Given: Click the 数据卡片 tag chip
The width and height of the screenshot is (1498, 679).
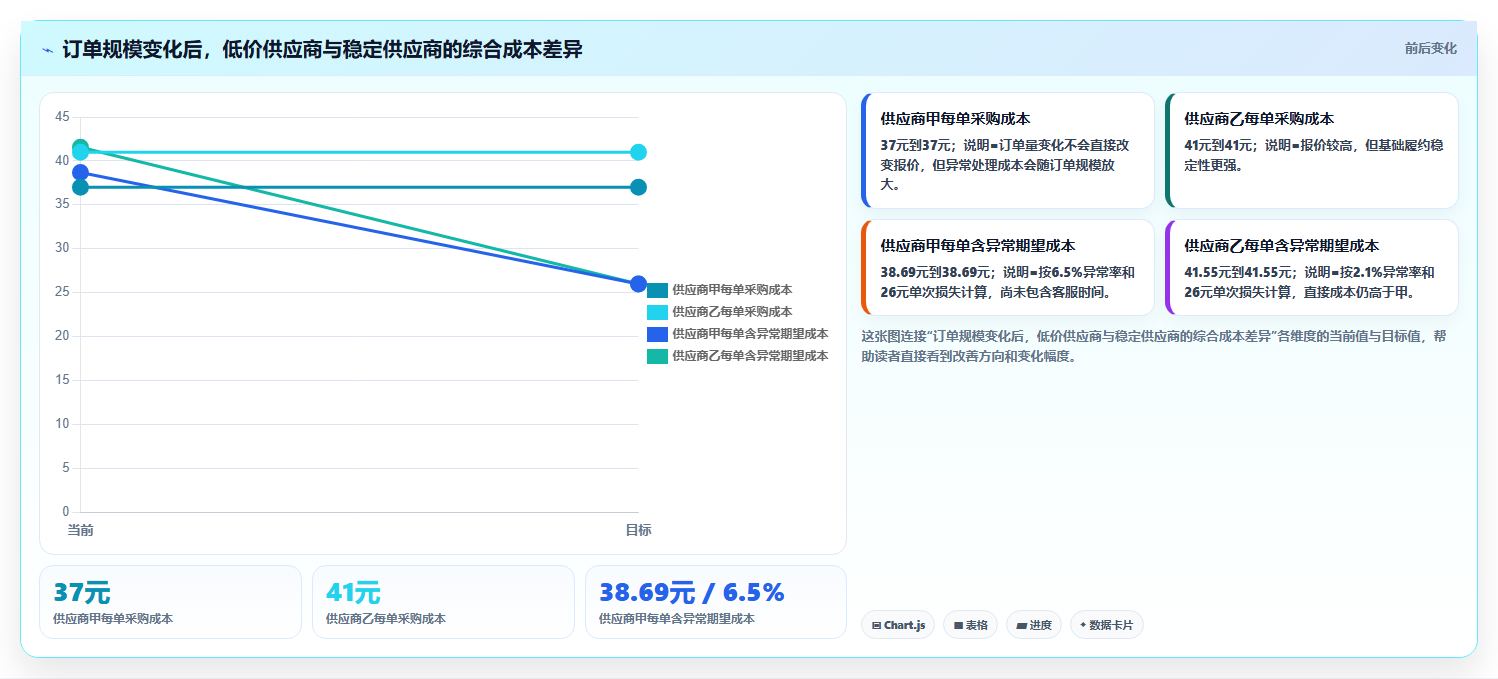Looking at the screenshot, I should point(1106,625).
